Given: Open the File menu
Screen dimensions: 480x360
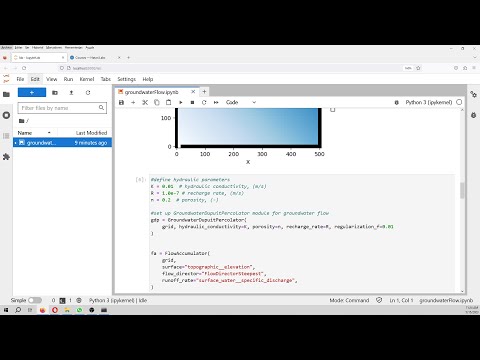Looking at the screenshot, I should pos(20,79).
